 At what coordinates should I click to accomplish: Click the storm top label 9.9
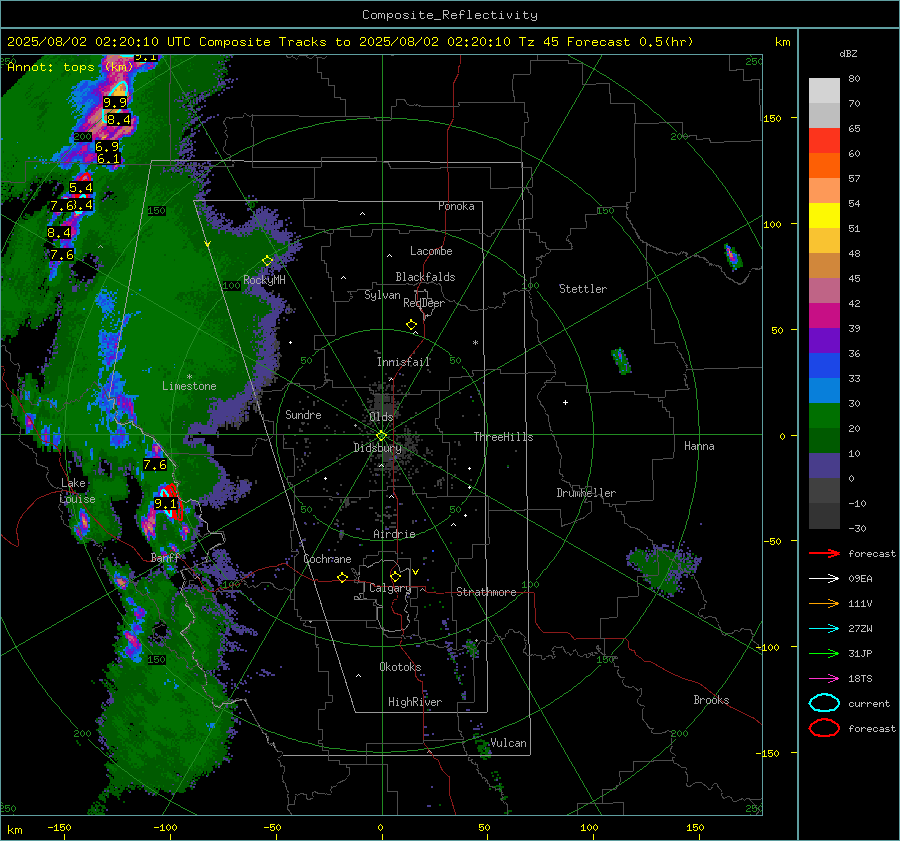(115, 103)
